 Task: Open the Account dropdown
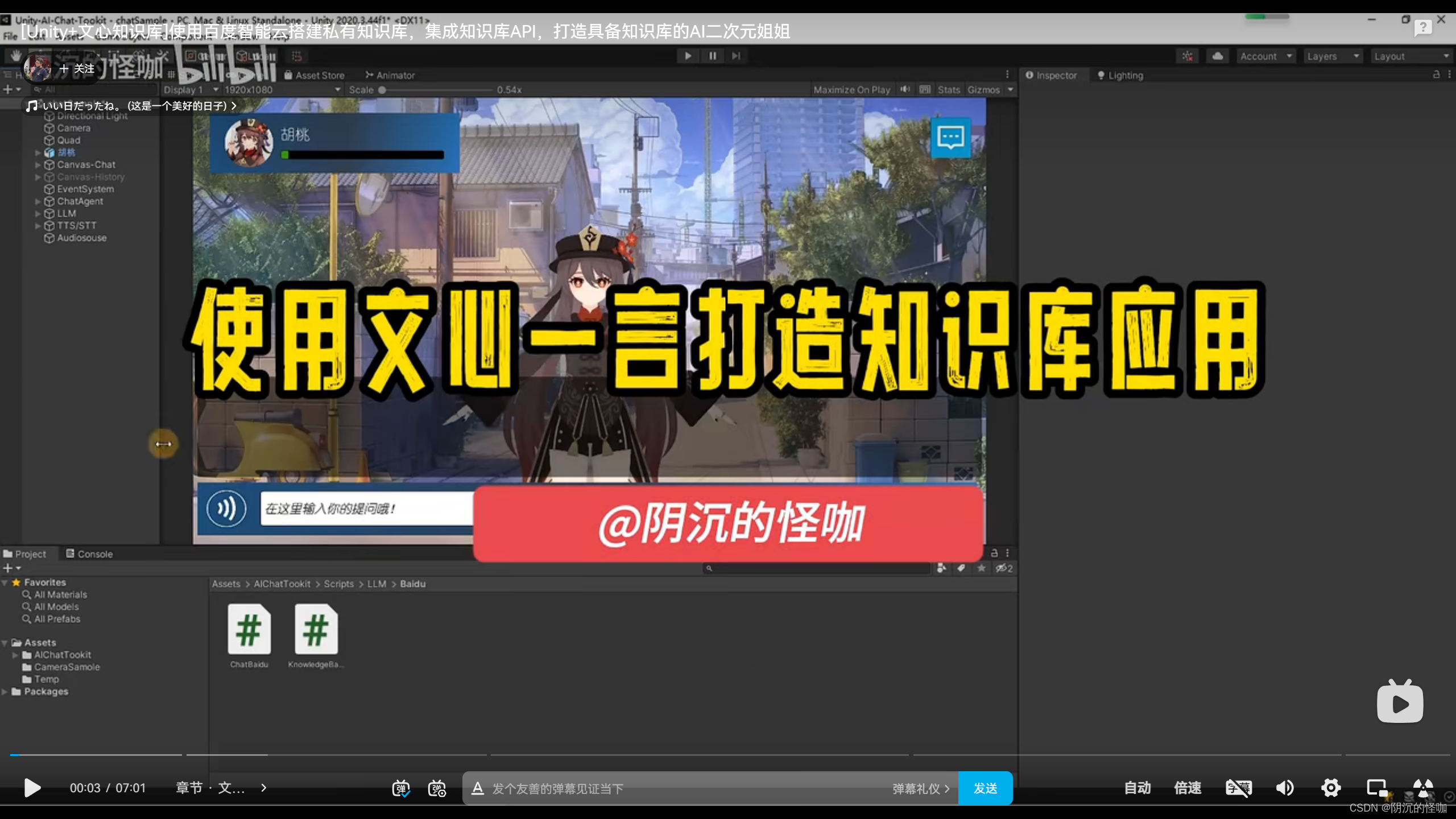[1266, 56]
